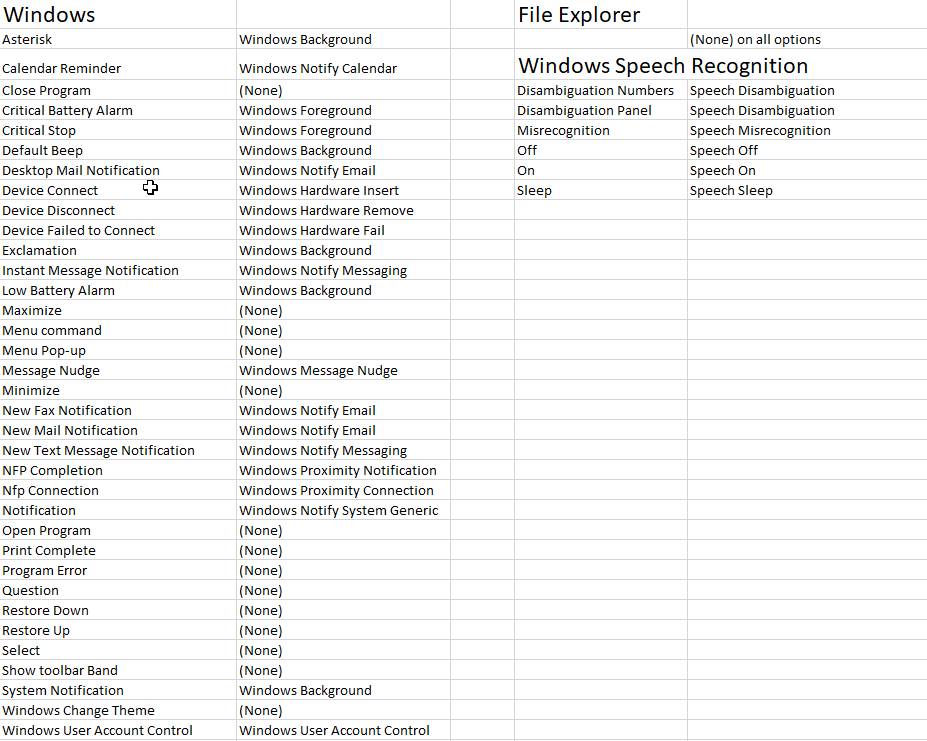
Task: Click the 'Restore Down' cell
Action: (118, 610)
